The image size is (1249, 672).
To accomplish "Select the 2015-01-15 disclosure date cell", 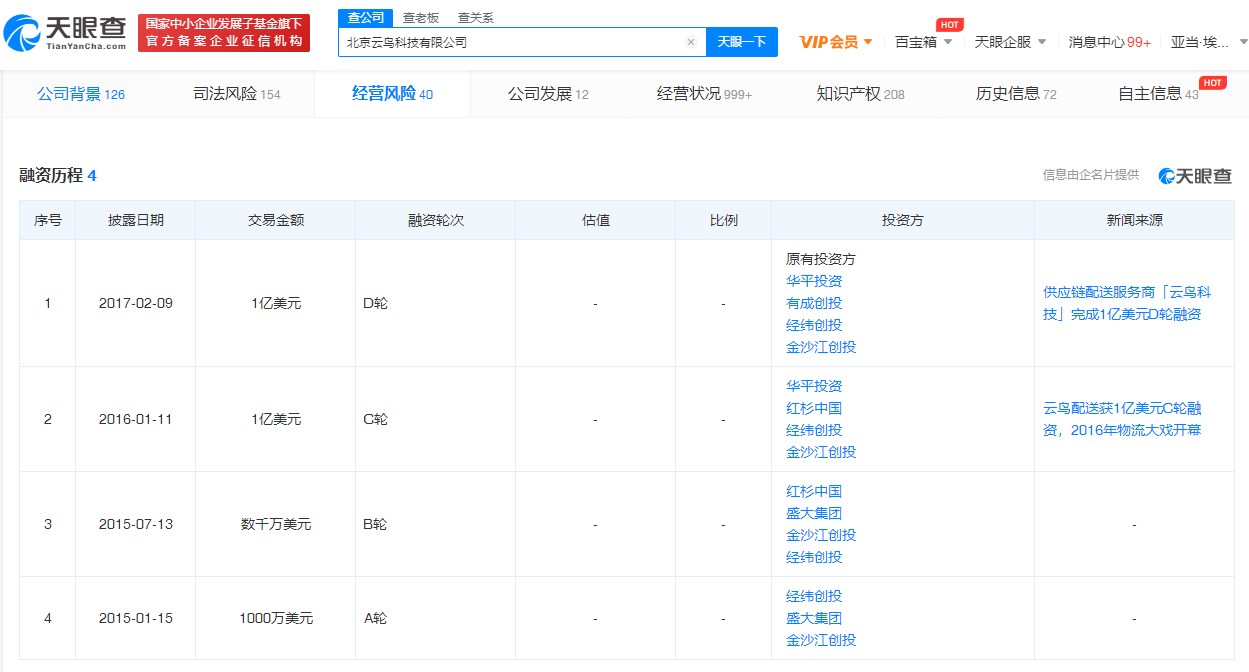I will pyautogui.click(x=136, y=618).
